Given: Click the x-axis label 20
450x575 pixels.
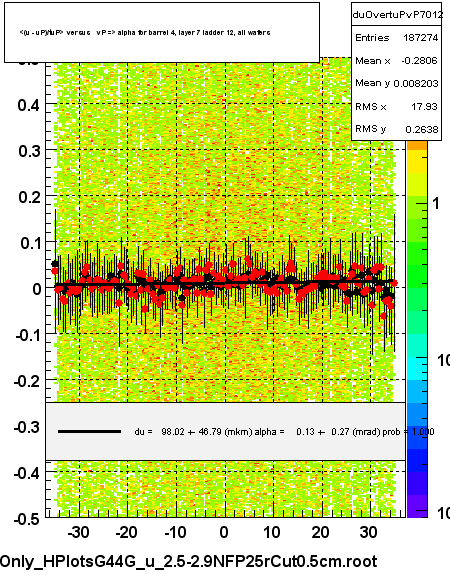Looking at the screenshot, I should (x=321, y=532).
